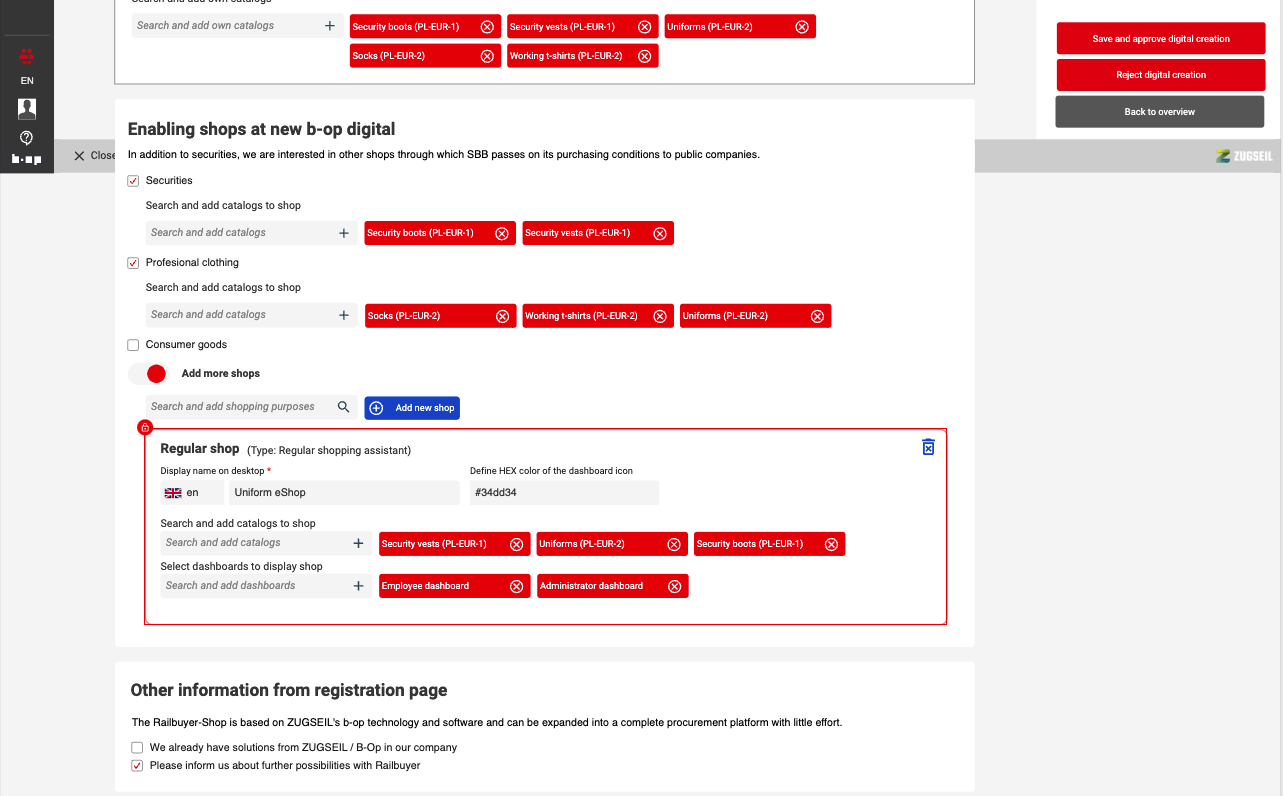Open the user profile avatar in sidebar
Viewport: 1283px width, 796px height.
[27, 108]
